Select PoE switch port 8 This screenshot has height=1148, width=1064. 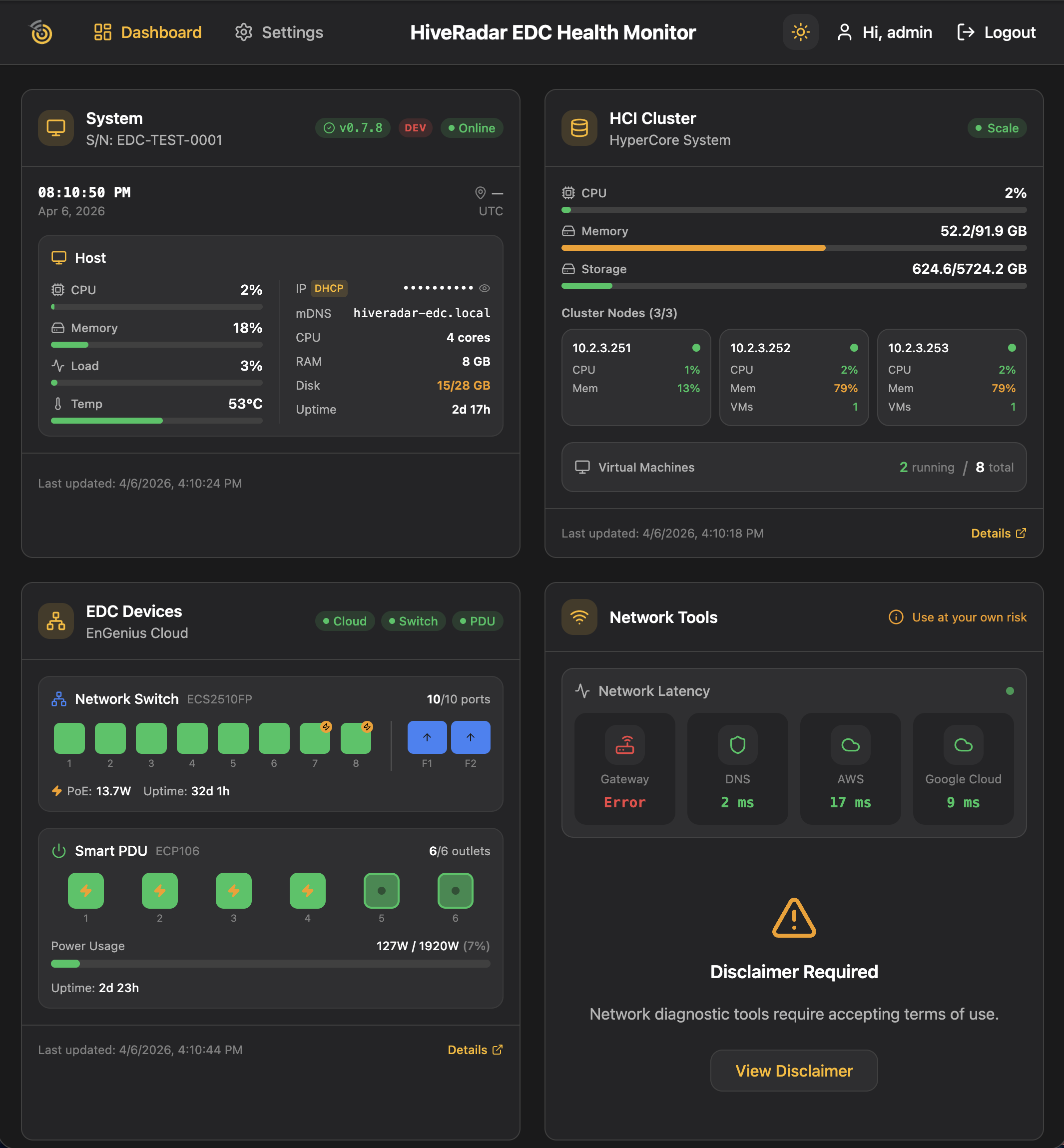pos(356,738)
